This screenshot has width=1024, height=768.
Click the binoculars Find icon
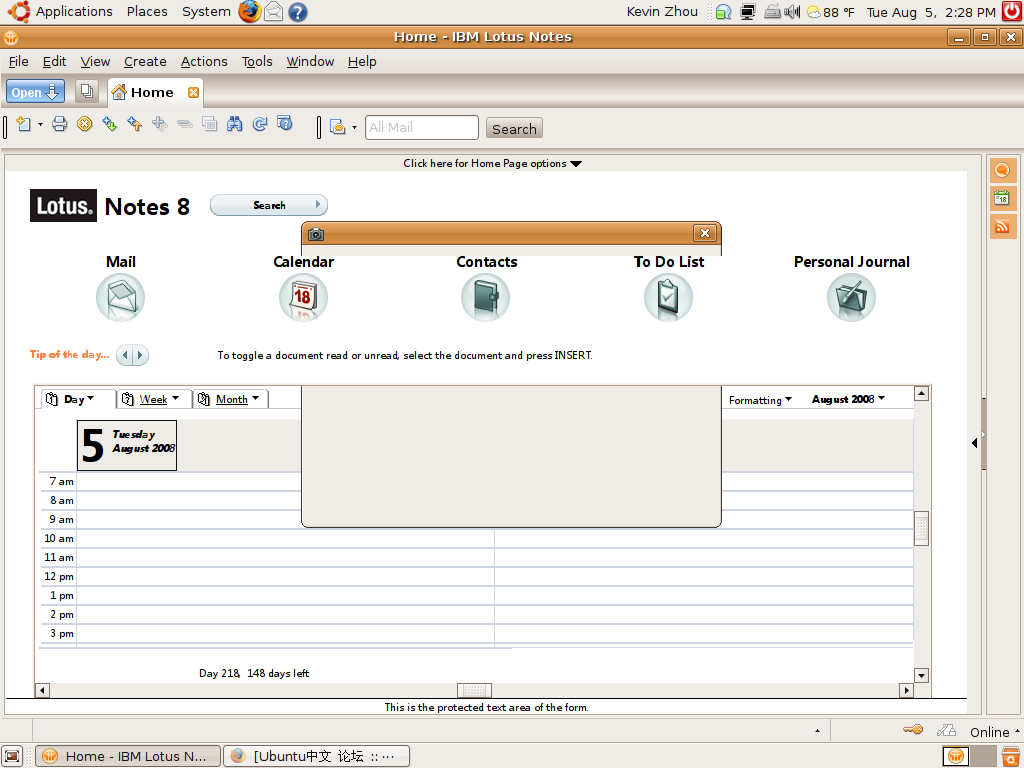[x=234, y=123]
